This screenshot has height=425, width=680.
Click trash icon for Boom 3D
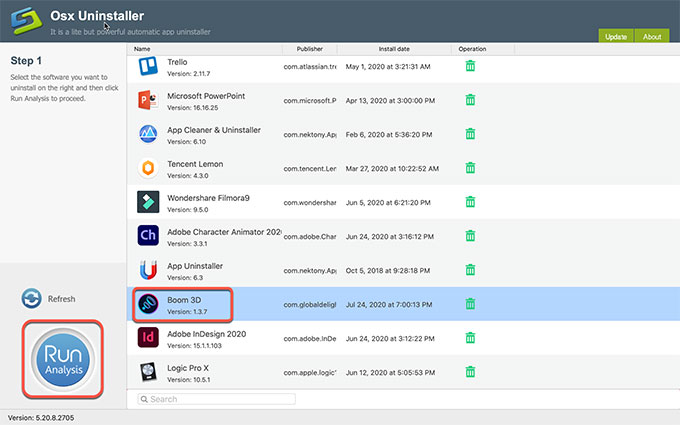pyautogui.click(x=470, y=304)
